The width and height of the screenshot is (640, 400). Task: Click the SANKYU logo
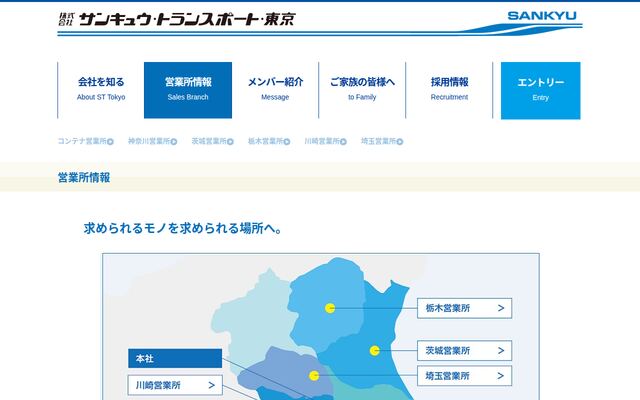[x=542, y=16]
